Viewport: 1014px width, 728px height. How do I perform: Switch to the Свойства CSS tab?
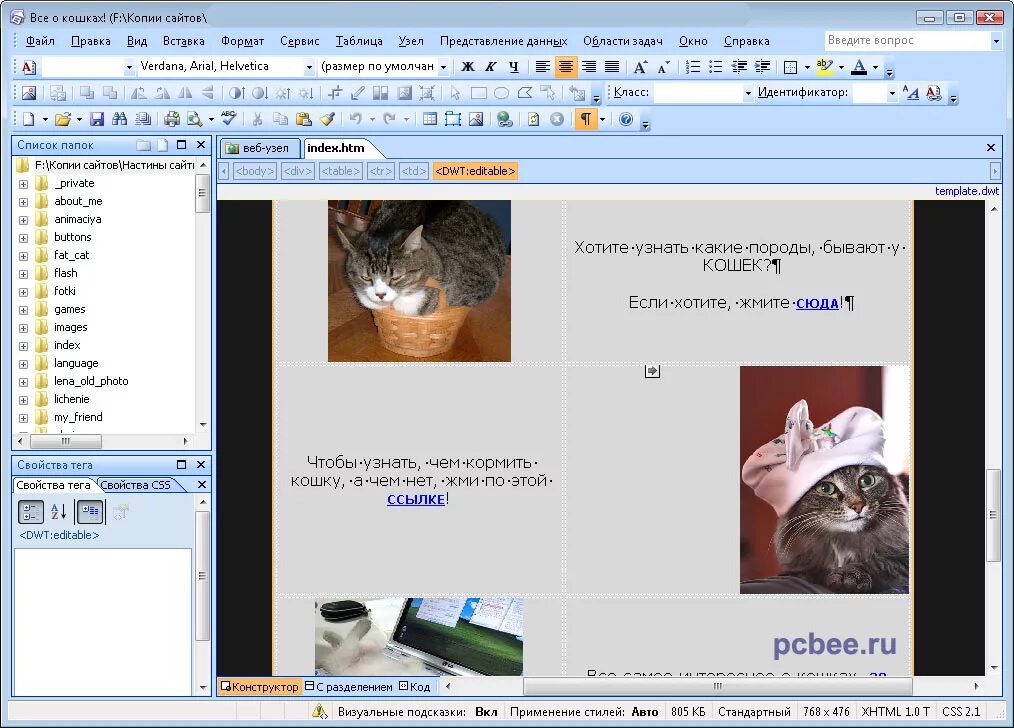(137, 485)
